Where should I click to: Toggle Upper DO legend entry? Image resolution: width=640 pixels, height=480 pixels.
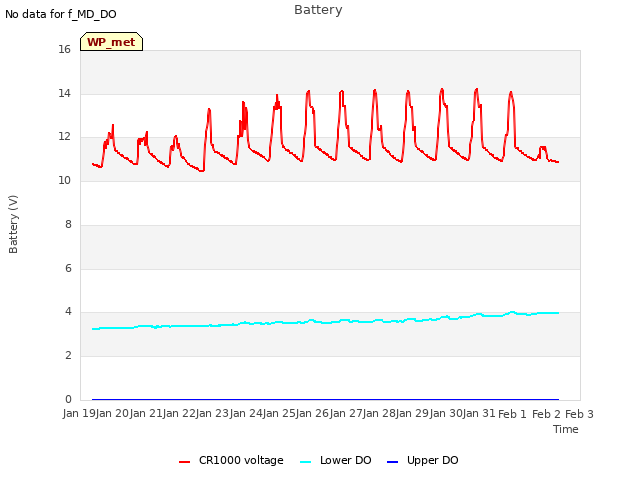[422, 460]
